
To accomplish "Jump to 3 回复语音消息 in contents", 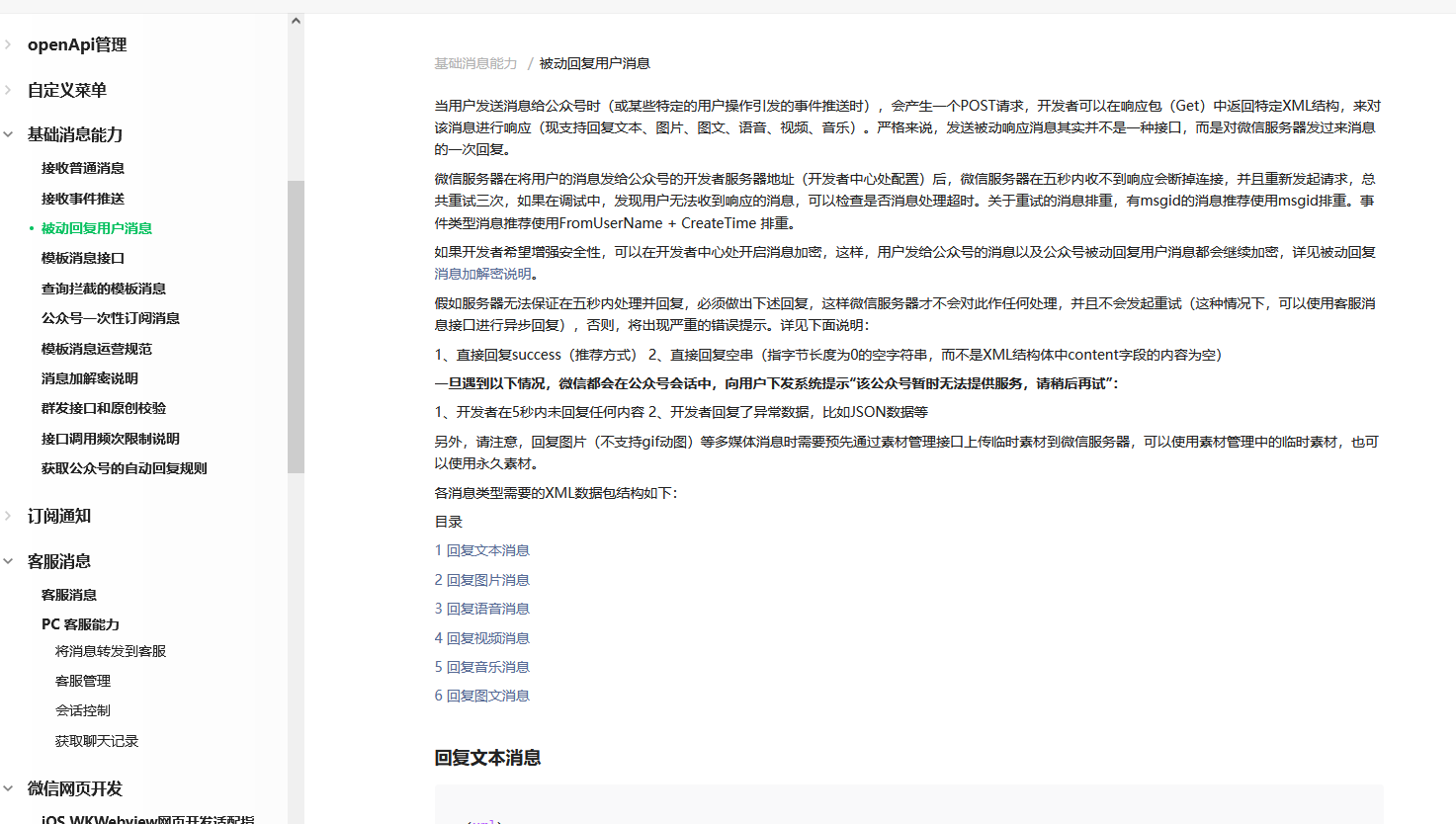I will click(482, 609).
